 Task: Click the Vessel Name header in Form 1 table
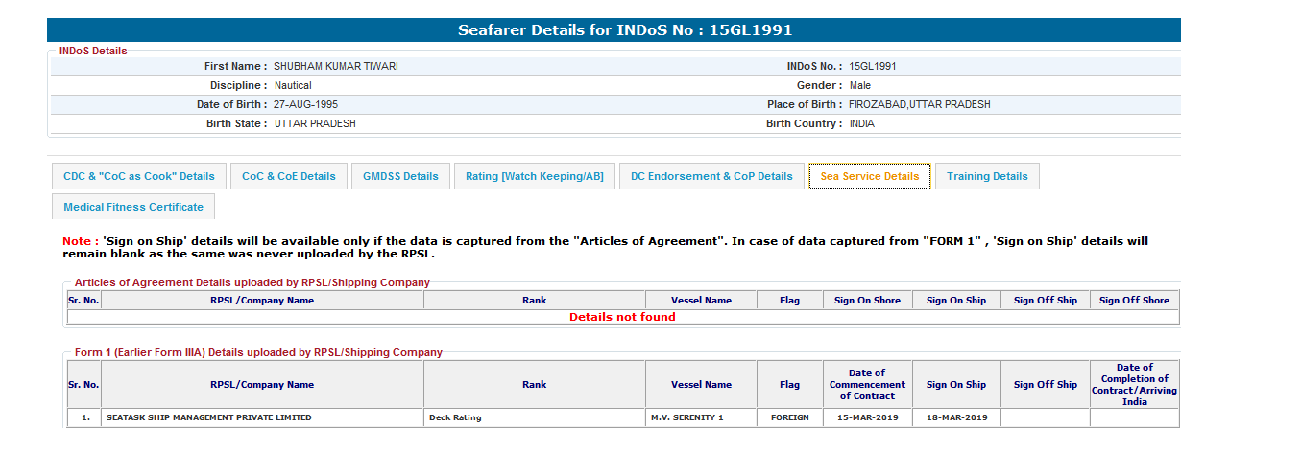tap(701, 385)
